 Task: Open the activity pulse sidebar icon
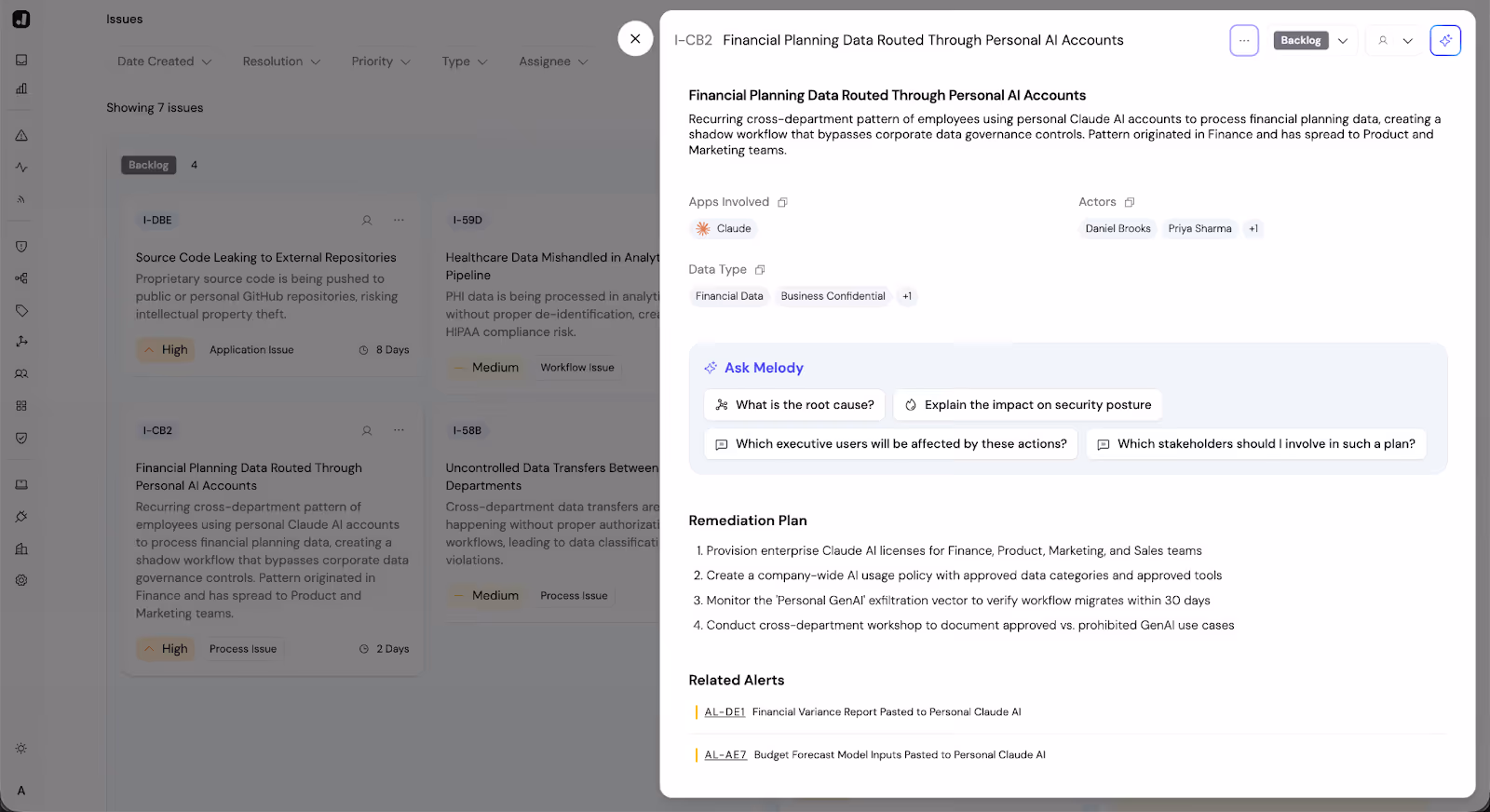(x=21, y=168)
